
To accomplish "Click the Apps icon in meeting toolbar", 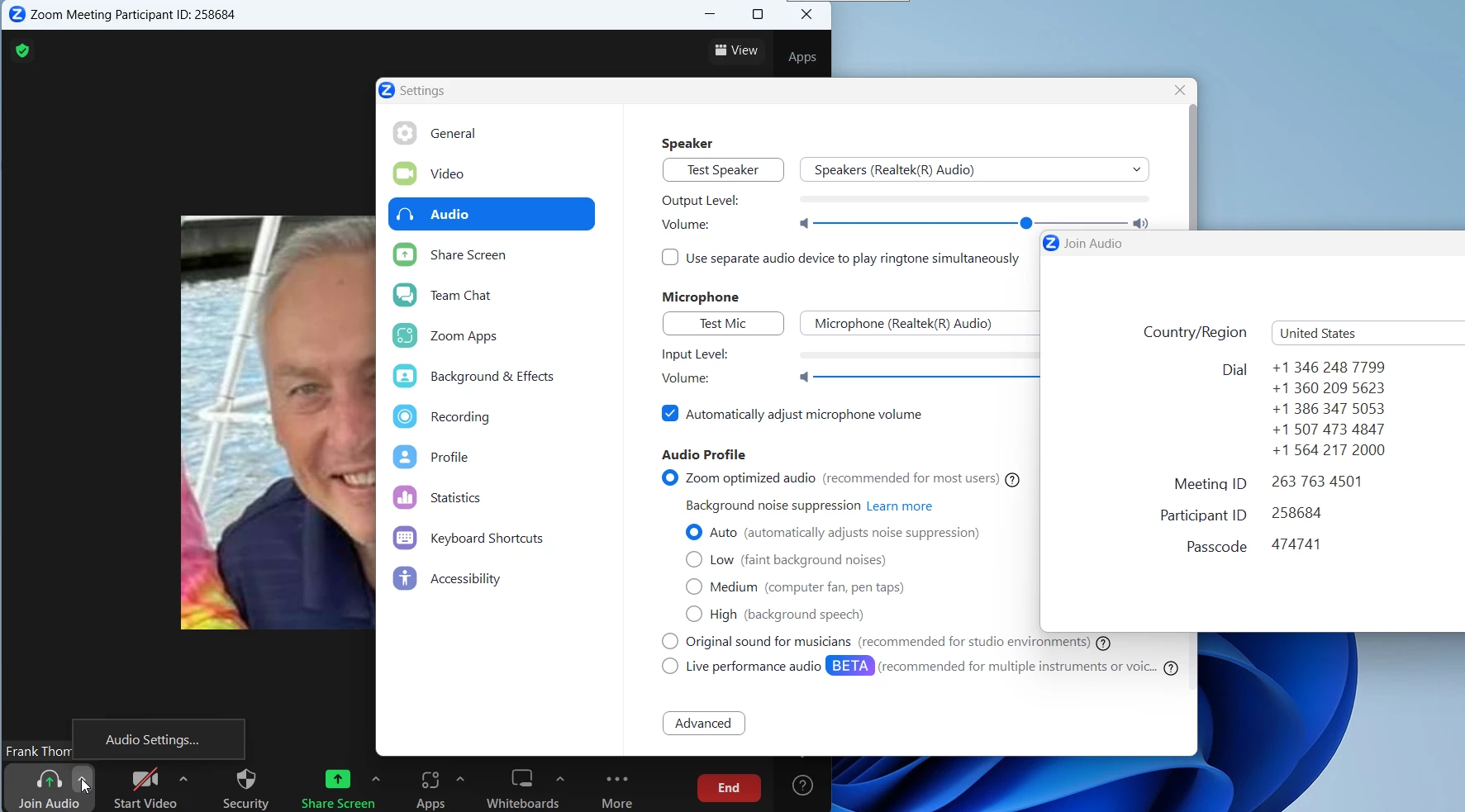I will [430, 780].
